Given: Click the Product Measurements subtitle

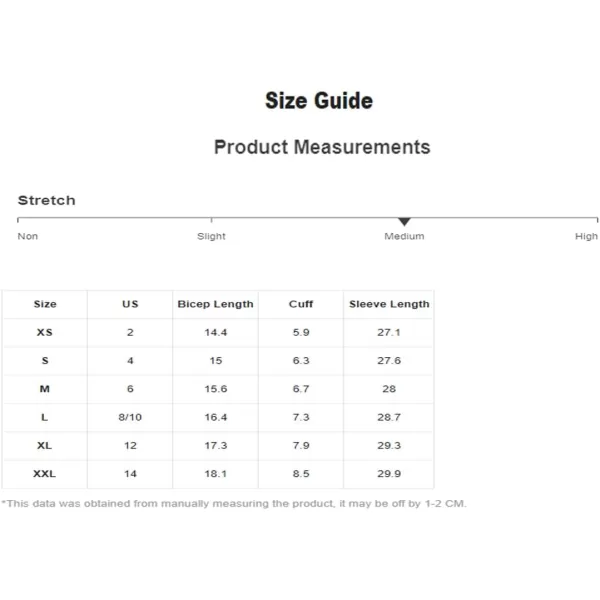Looking at the screenshot, I should click(x=322, y=147).
